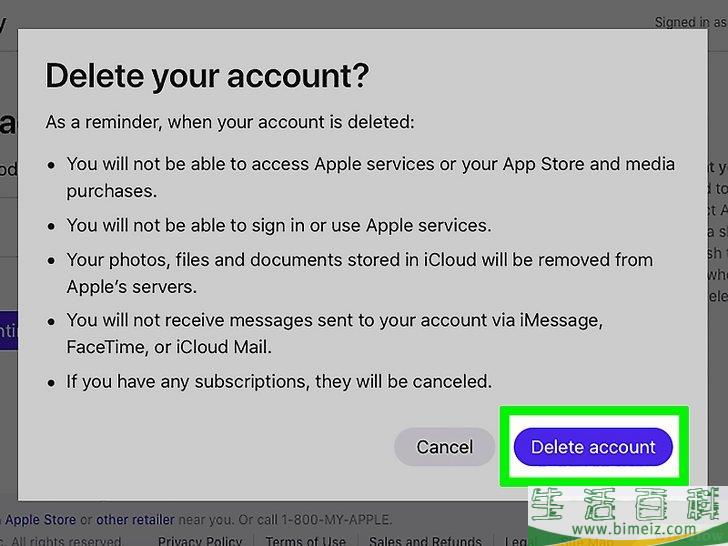
Task: Click the bullet about canceled subscriptions
Action: [x=279, y=381]
